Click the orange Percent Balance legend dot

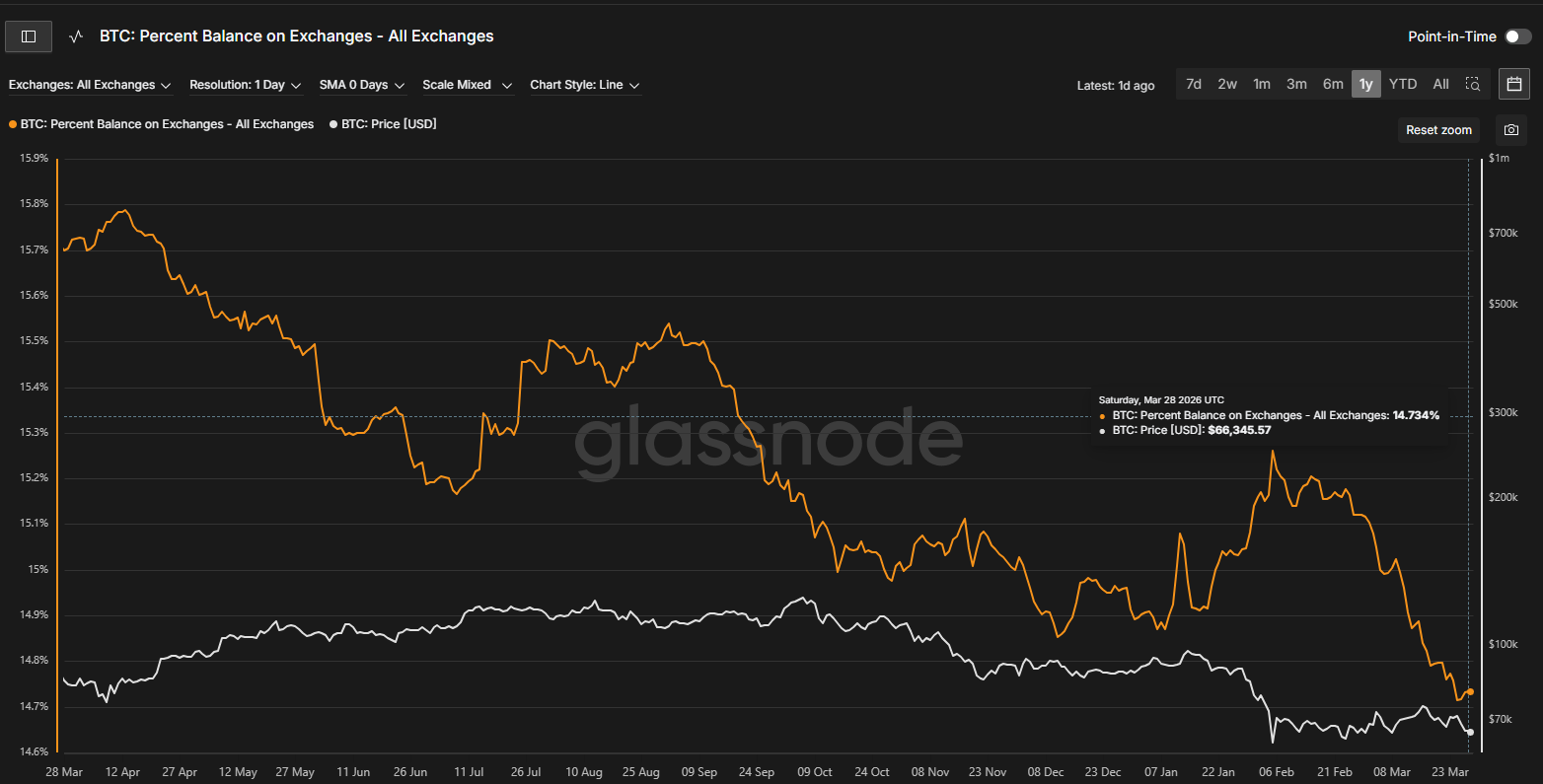(13, 124)
